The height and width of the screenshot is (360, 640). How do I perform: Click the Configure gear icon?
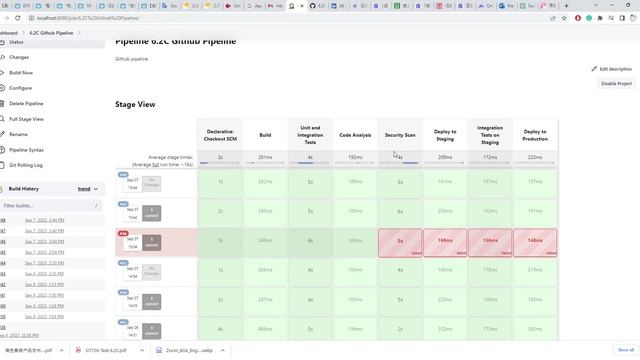[x=2, y=88]
